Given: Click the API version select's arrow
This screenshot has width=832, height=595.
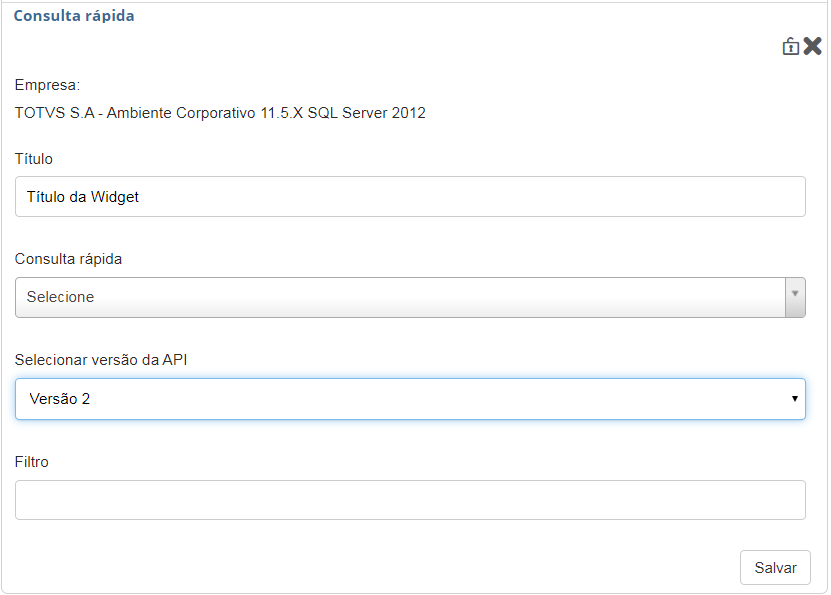Looking at the screenshot, I should (x=794, y=399).
